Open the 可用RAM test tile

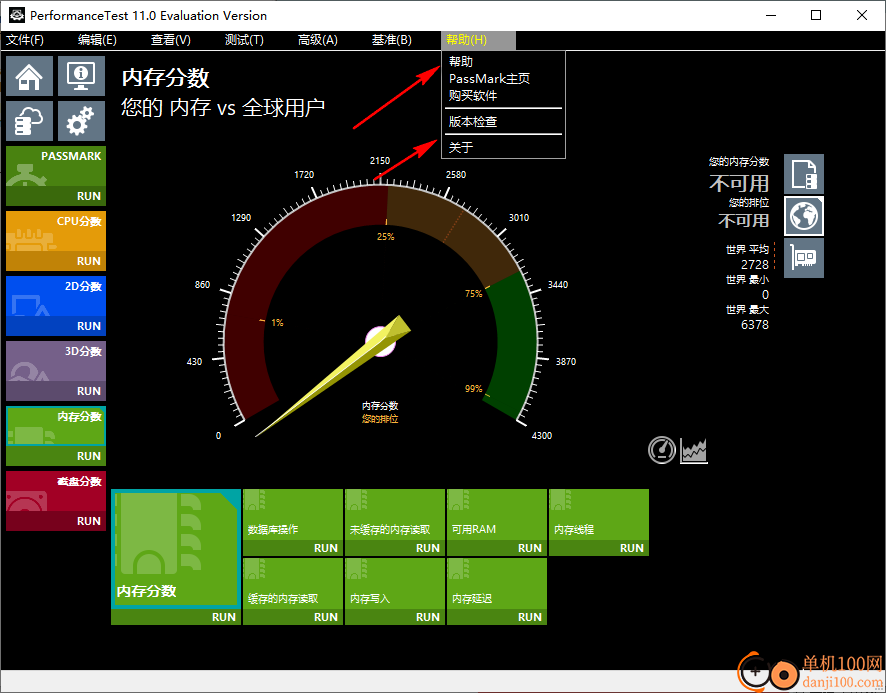point(497,515)
